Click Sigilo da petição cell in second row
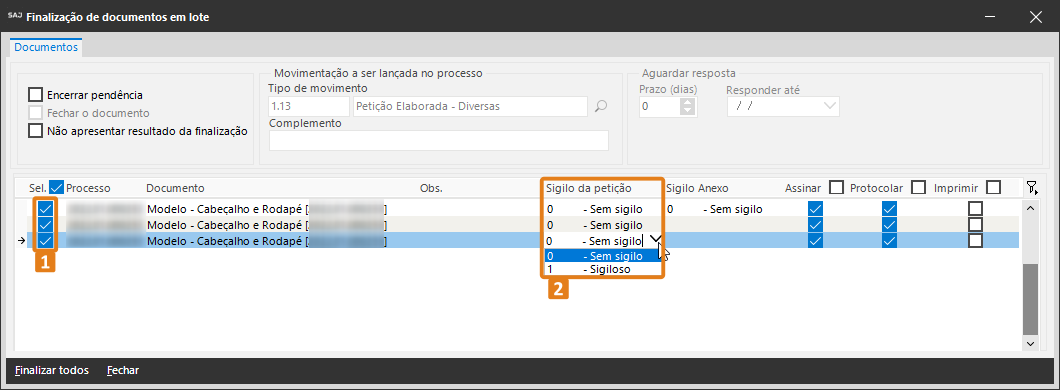 603,225
